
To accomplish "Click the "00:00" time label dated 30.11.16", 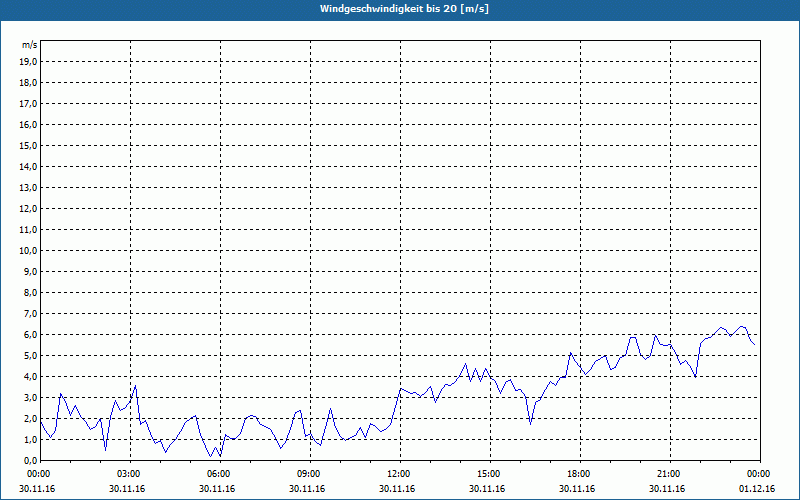I will (39, 474).
